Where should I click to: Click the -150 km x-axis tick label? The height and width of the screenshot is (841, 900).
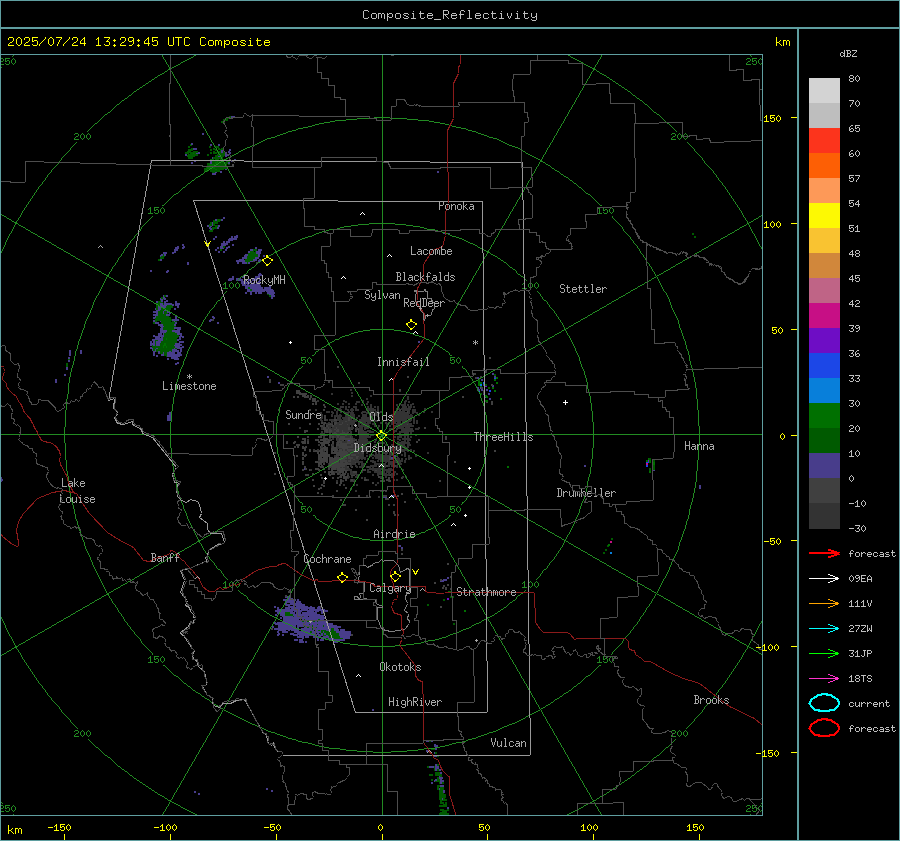pos(59,827)
